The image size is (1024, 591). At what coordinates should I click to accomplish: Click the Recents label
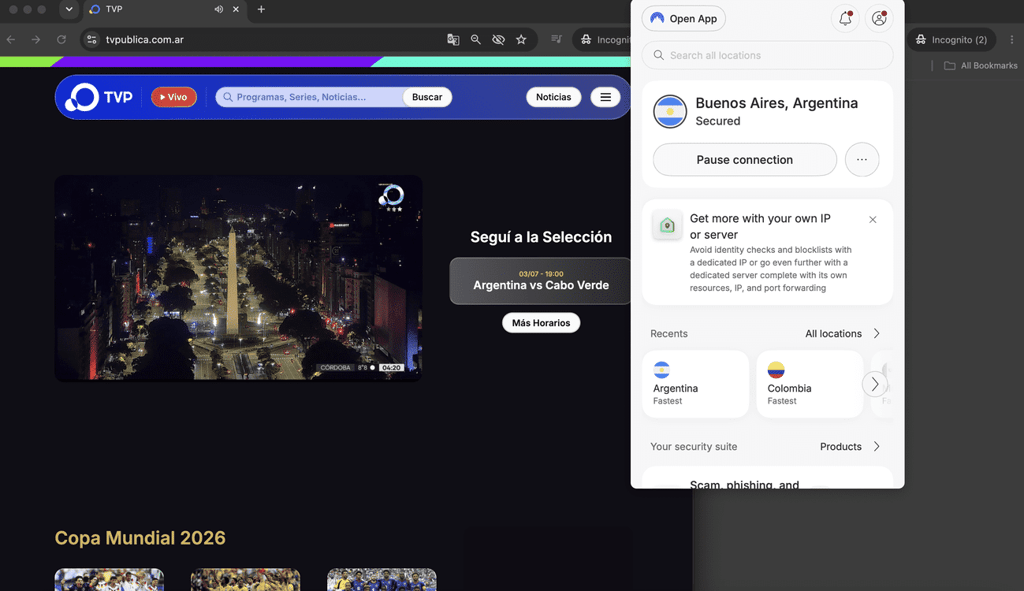click(669, 334)
